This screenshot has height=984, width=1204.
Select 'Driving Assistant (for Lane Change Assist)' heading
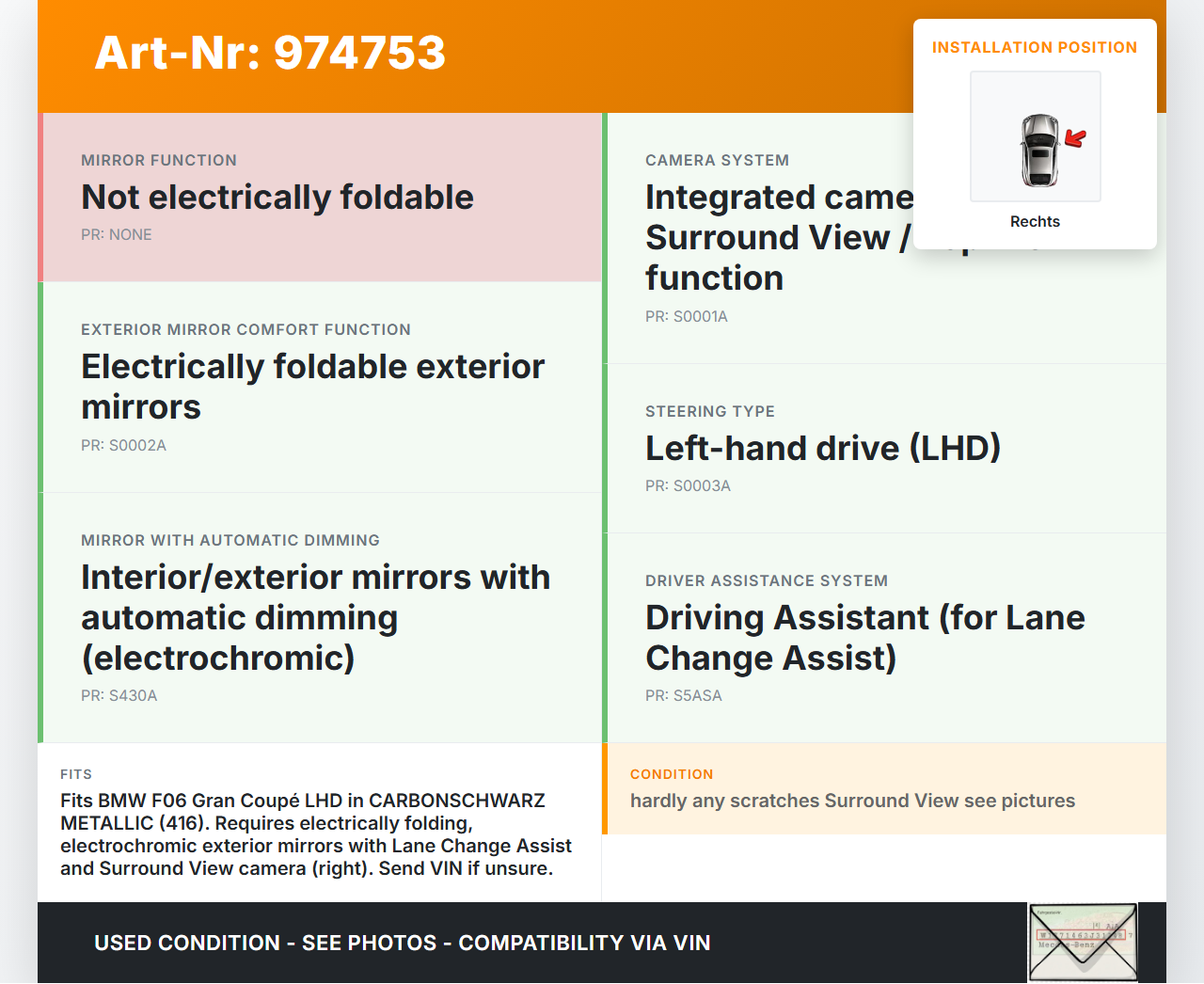click(x=864, y=638)
